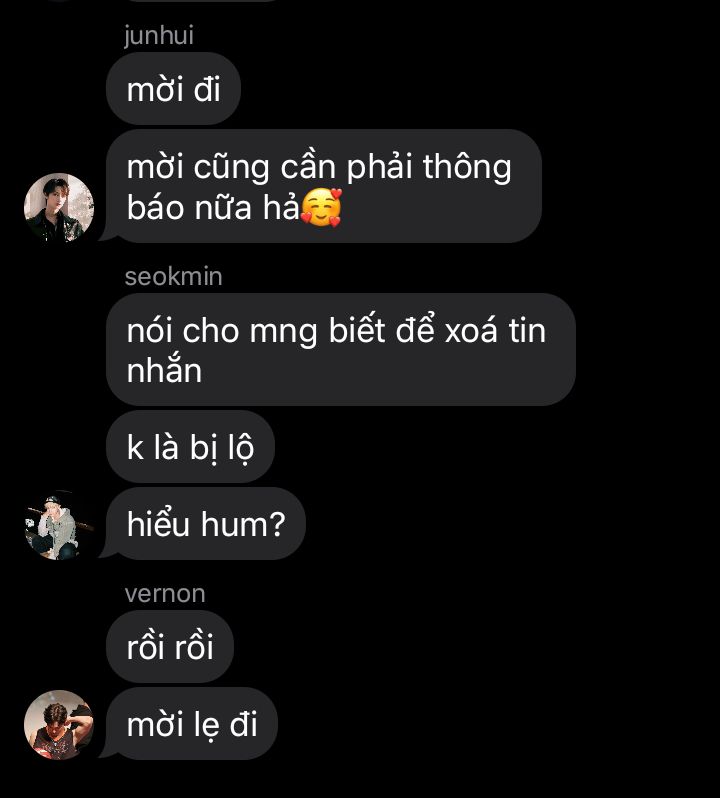Tap the 'mời lẹ đi' message bubble

192,724
